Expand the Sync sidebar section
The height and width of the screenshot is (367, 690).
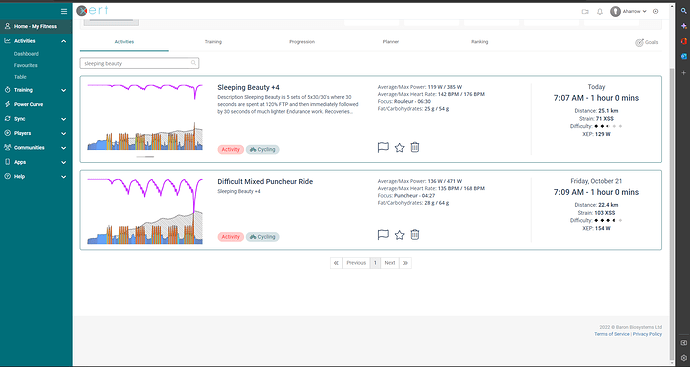pos(63,119)
